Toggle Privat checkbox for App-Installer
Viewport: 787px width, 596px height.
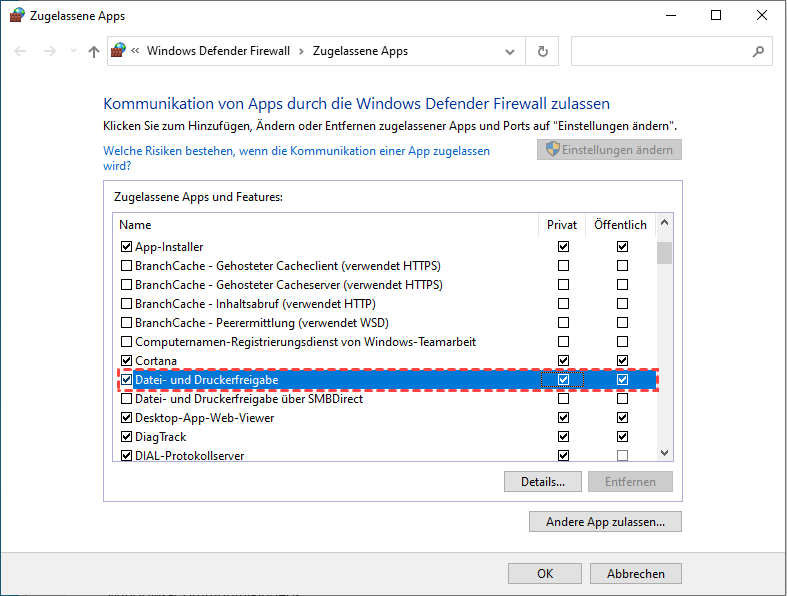pyautogui.click(x=564, y=246)
